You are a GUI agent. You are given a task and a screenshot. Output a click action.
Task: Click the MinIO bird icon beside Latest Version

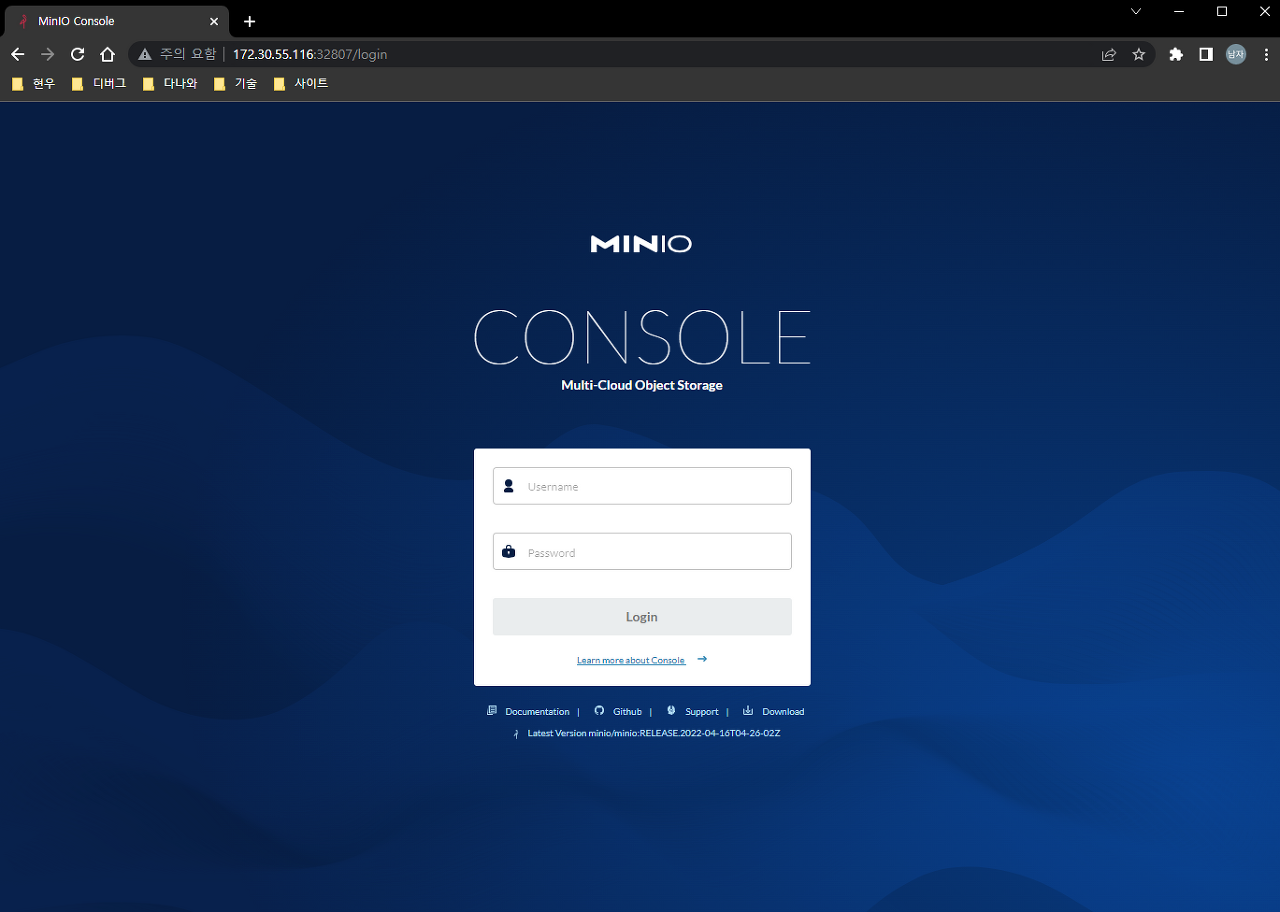click(x=516, y=734)
